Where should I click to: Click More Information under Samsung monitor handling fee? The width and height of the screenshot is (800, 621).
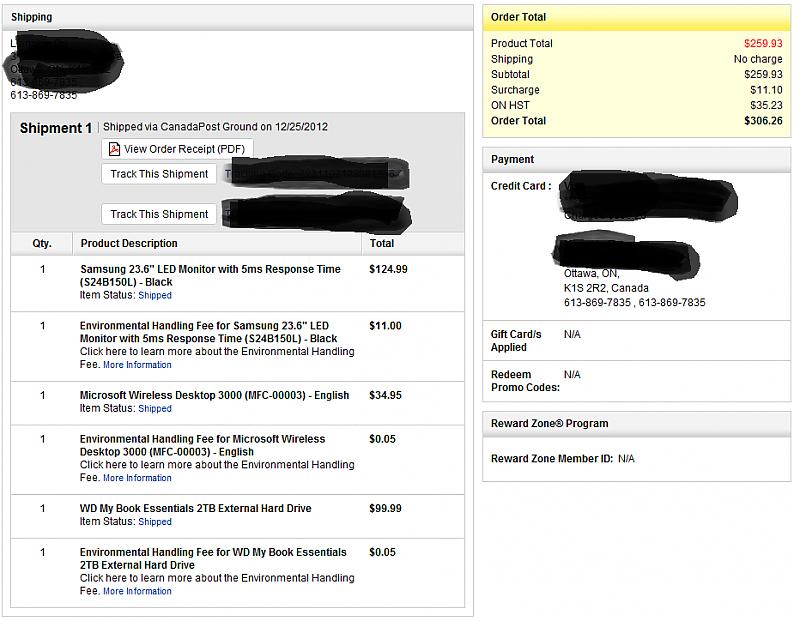(137, 365)
